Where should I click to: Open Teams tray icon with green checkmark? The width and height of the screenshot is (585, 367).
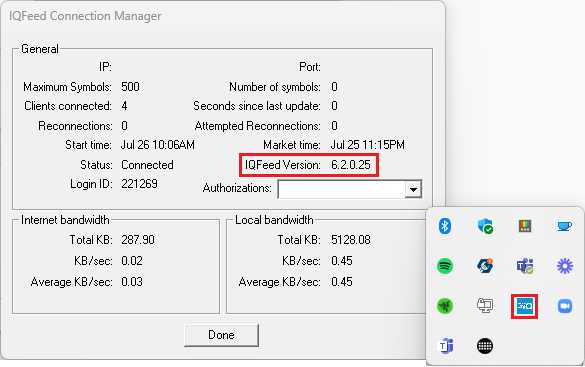click(525, 266)
